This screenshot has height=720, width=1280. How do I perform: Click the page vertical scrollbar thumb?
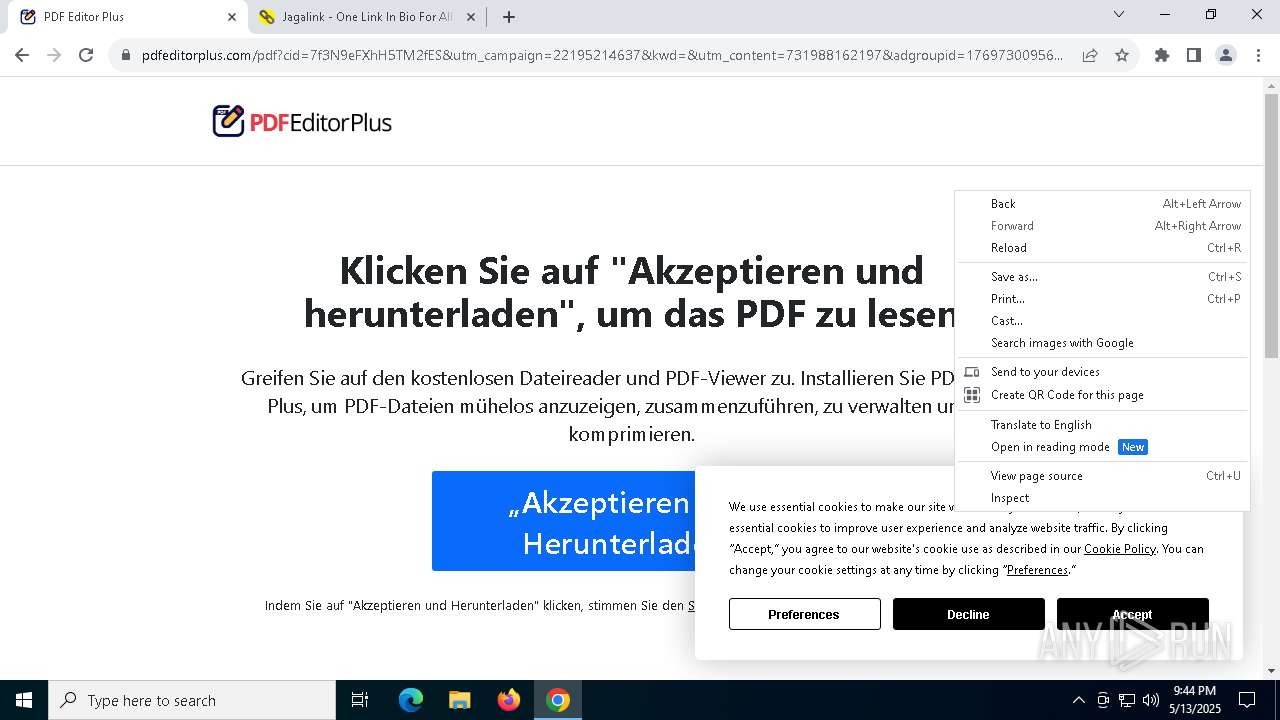1271,225
